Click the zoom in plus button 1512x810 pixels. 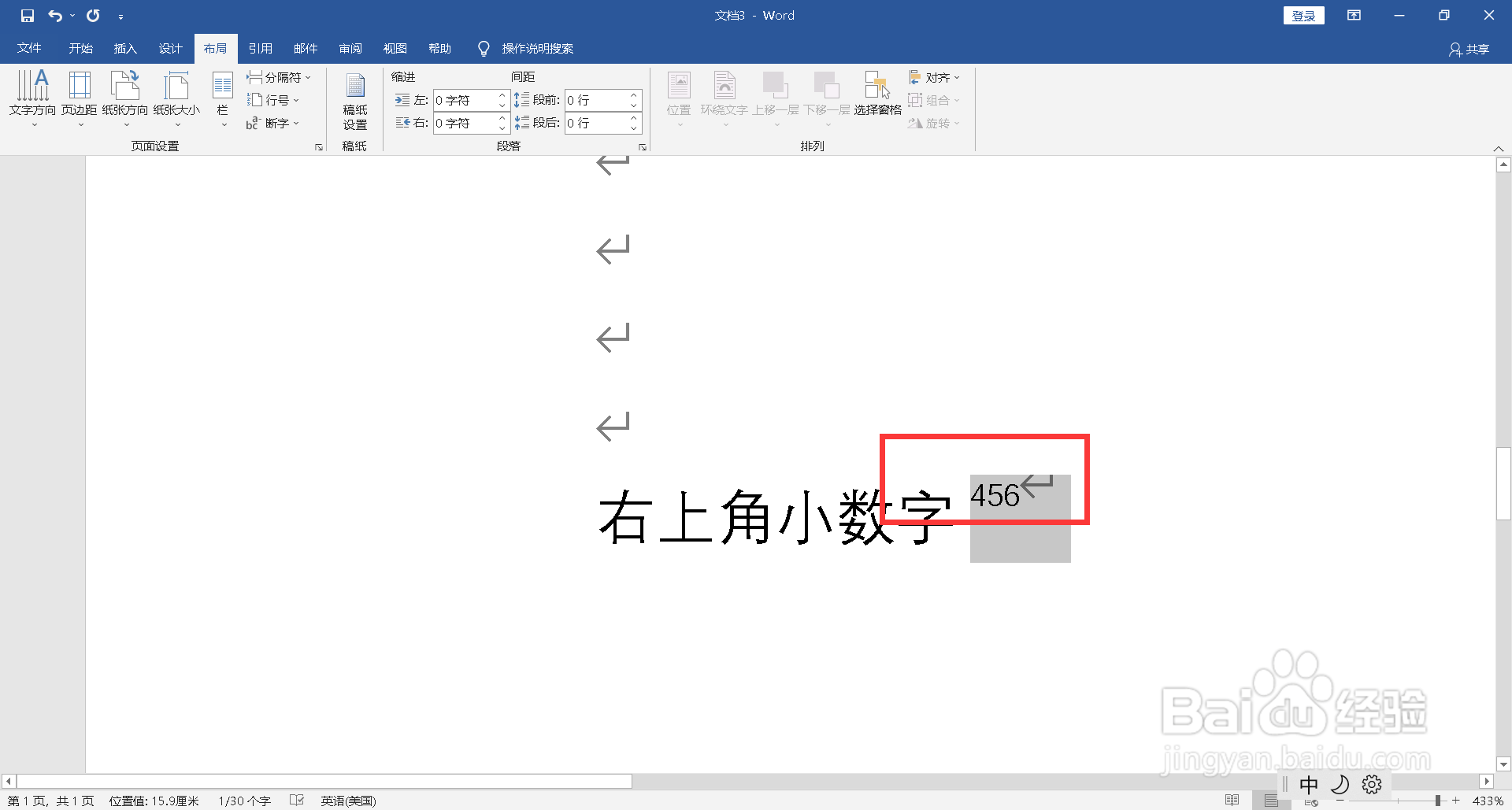[1455, 801]
